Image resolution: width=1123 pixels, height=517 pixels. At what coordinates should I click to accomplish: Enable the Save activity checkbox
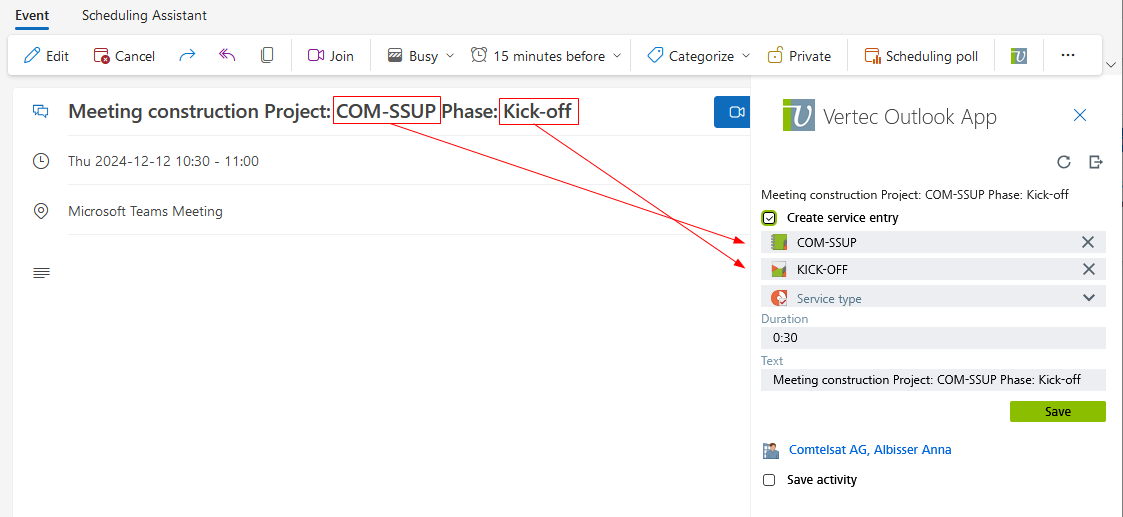[769, 480]
